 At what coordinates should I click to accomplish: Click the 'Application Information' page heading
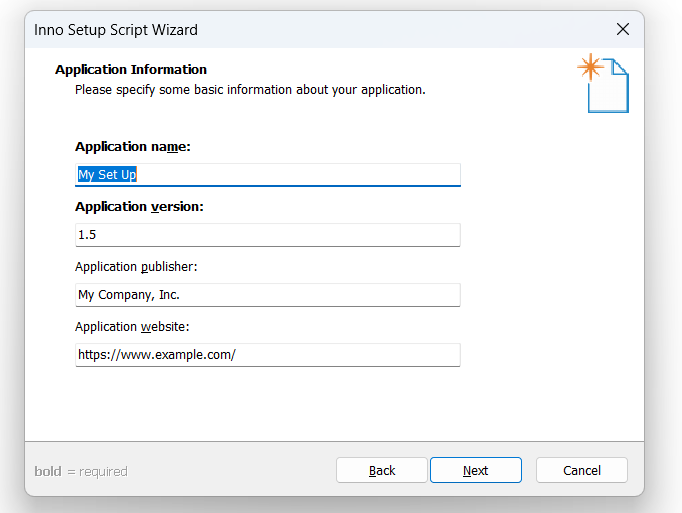click(x=131, y=70)
